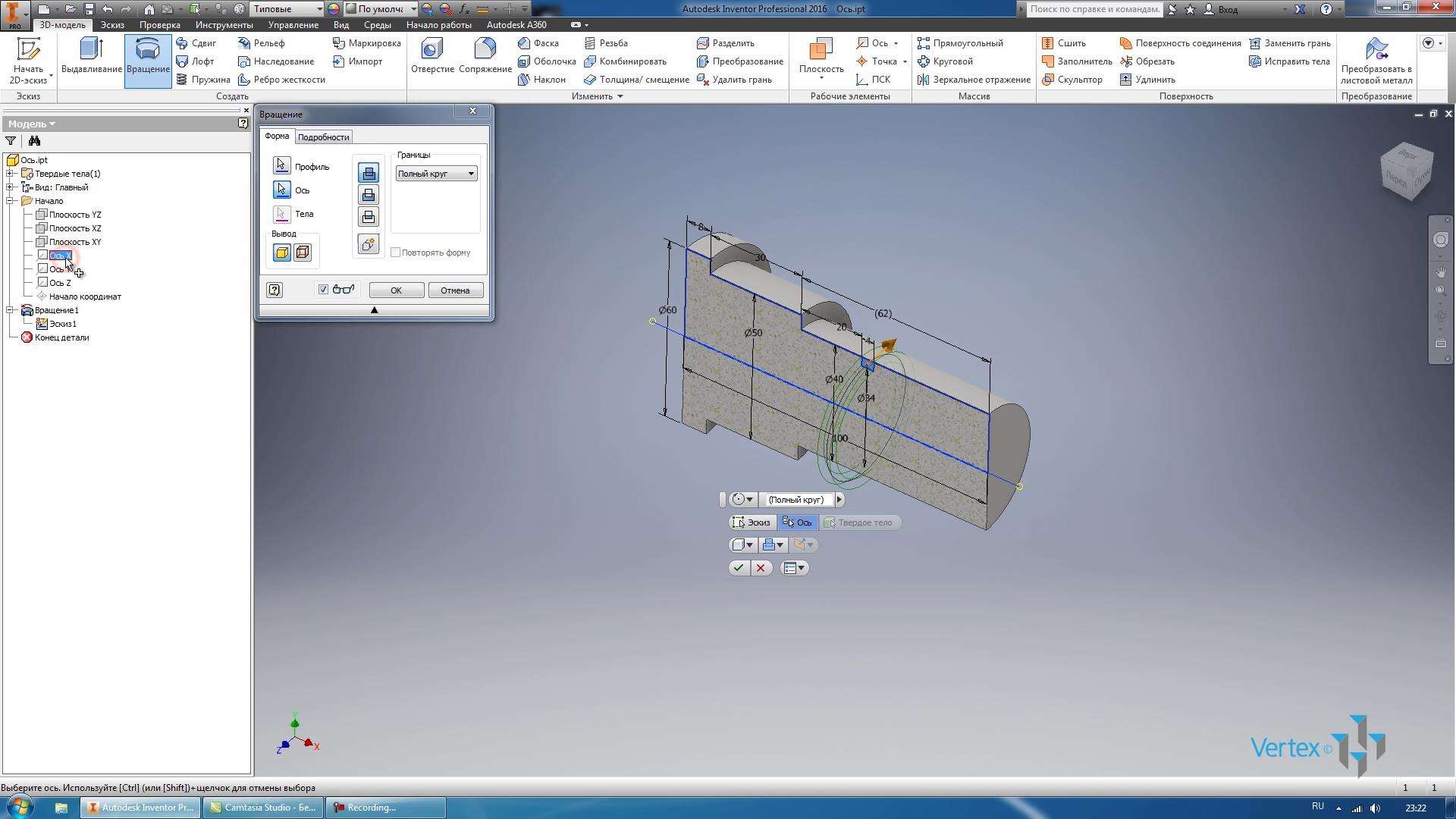Open the Эскиз ribbon tab

(112, 23)
